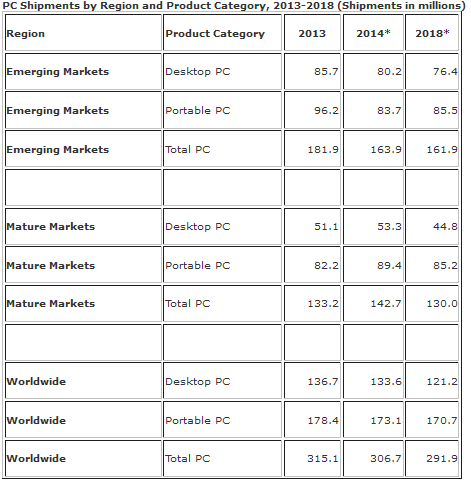Click the Product Category column header
The image size is (471, 483).
click(x=215, y=34)
